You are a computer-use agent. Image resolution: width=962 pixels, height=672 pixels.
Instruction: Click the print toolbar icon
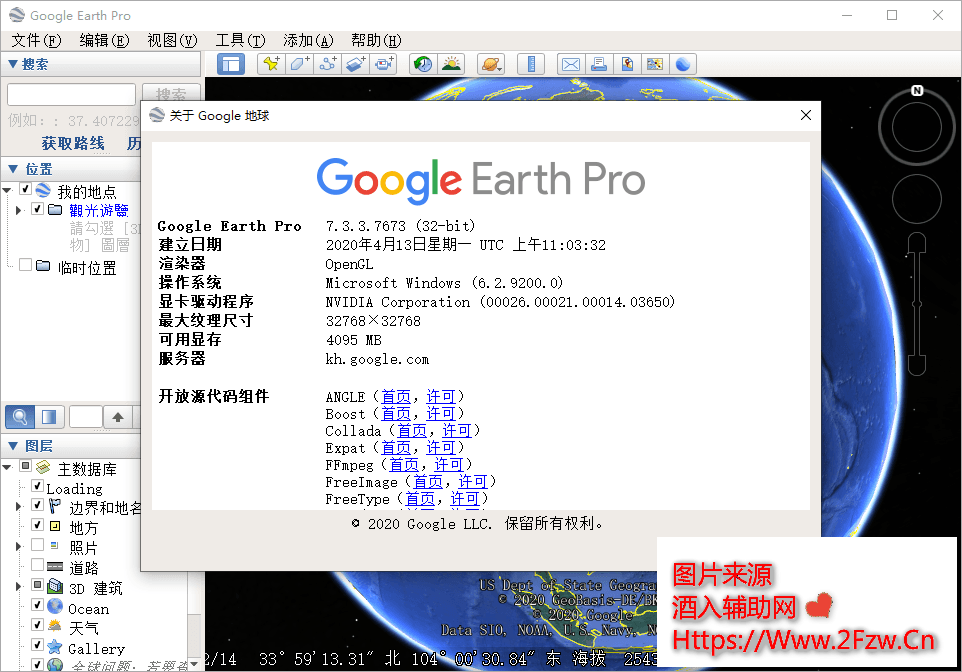pyautogui.click(x=599, y=64)
